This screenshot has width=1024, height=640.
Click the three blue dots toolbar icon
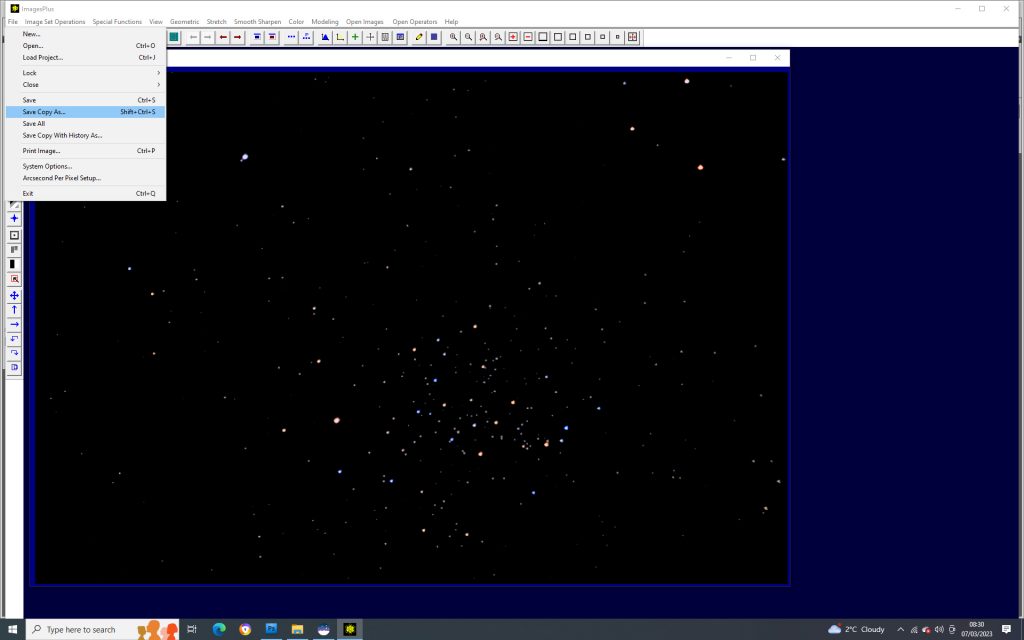291,37
